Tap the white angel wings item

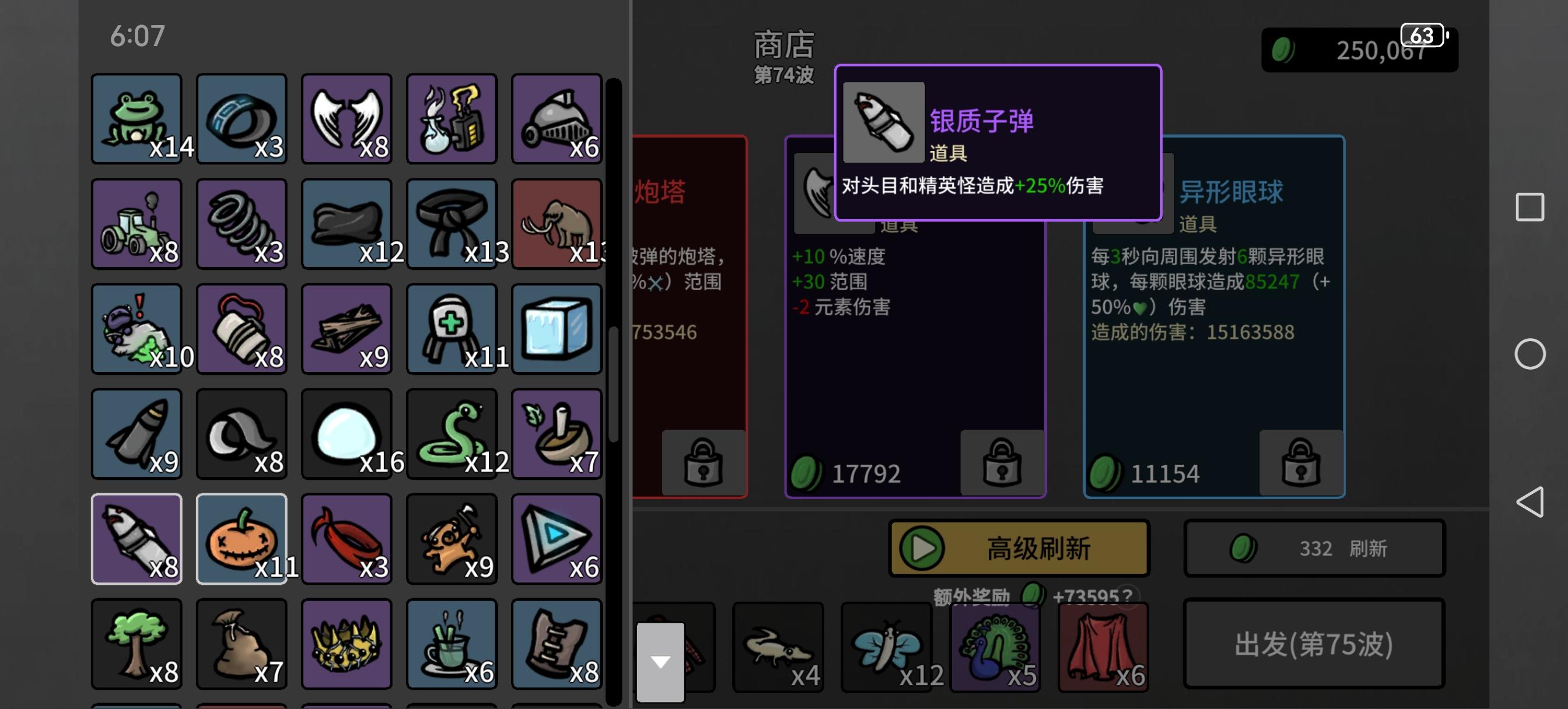point(346,119)
